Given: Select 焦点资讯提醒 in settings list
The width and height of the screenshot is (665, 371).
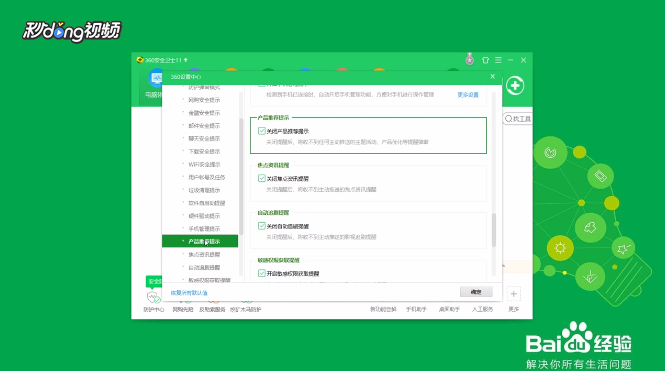Looking at the screenshot, I should click(204, 255).
